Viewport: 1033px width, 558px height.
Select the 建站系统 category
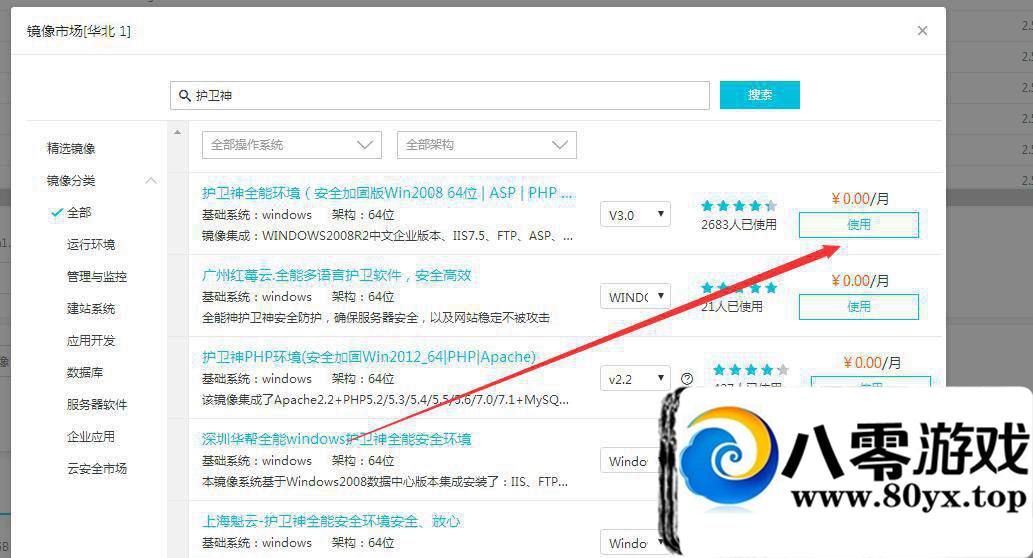pyautogui.click(x=91, y=308)
